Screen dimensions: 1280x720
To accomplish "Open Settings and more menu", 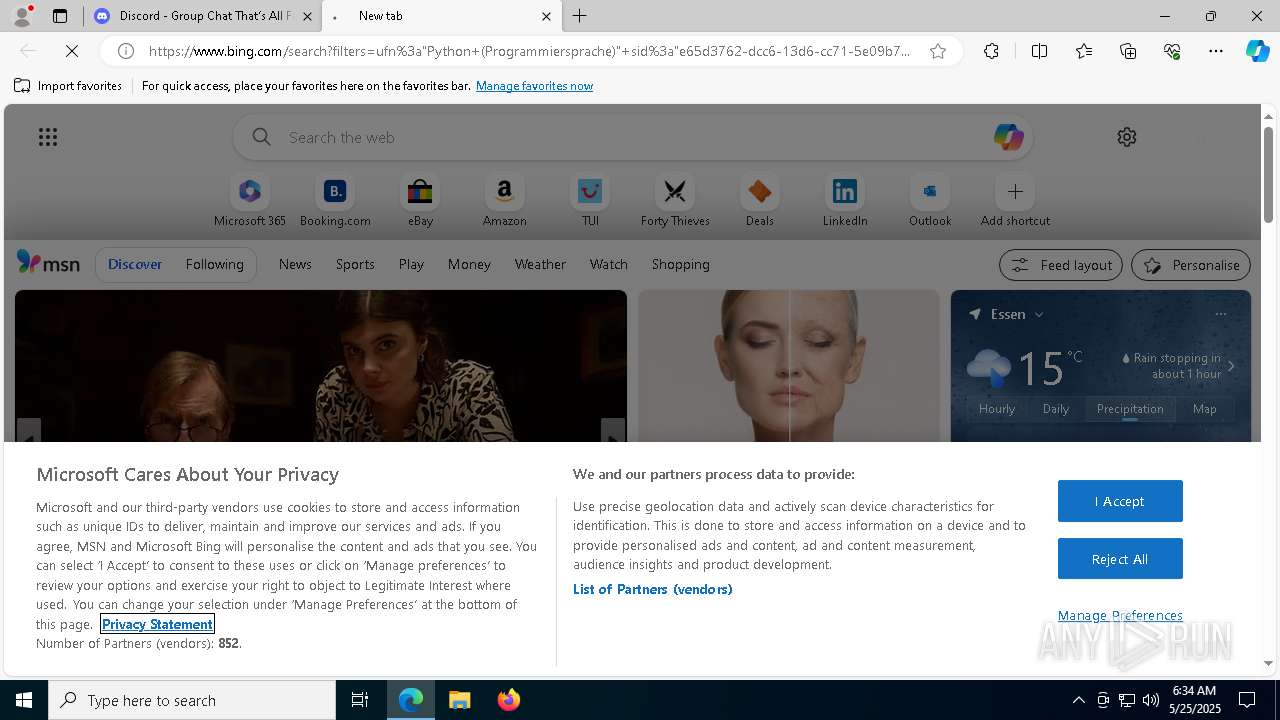I will click(x=1216, y=51).
